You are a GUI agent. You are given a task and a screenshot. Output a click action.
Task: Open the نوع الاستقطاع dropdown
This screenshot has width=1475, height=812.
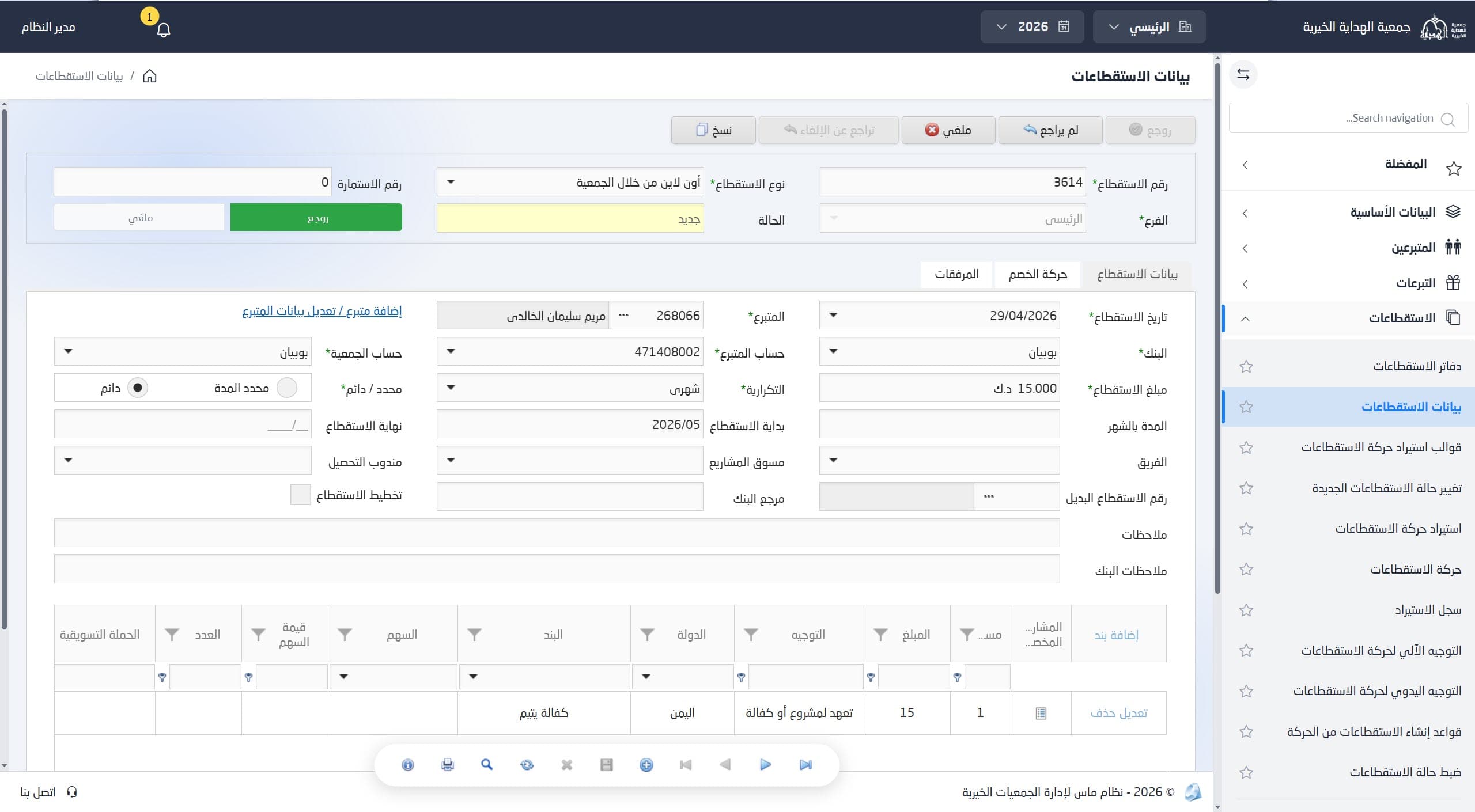point(451,182)
